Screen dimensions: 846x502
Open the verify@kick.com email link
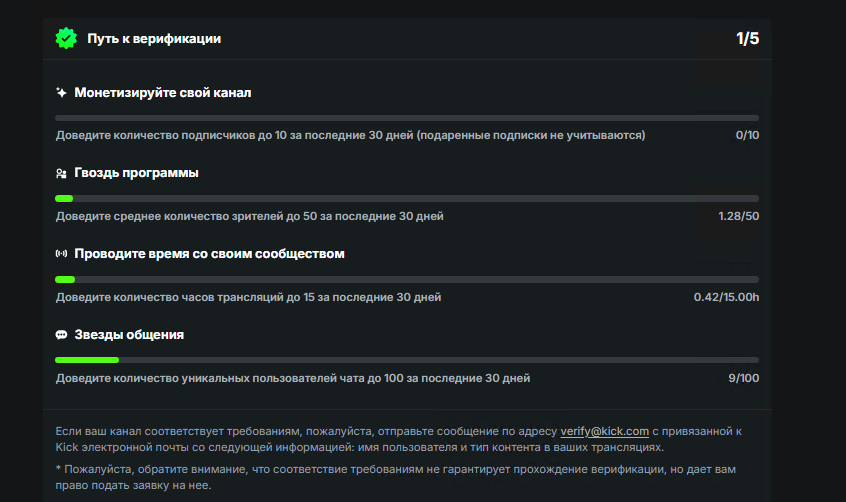coord(605,431)
